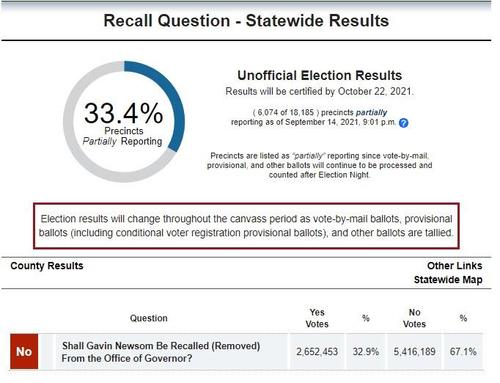Click the 67.1% no percentage cell
This screenshot has width=500, height=383.
(463, 352)
